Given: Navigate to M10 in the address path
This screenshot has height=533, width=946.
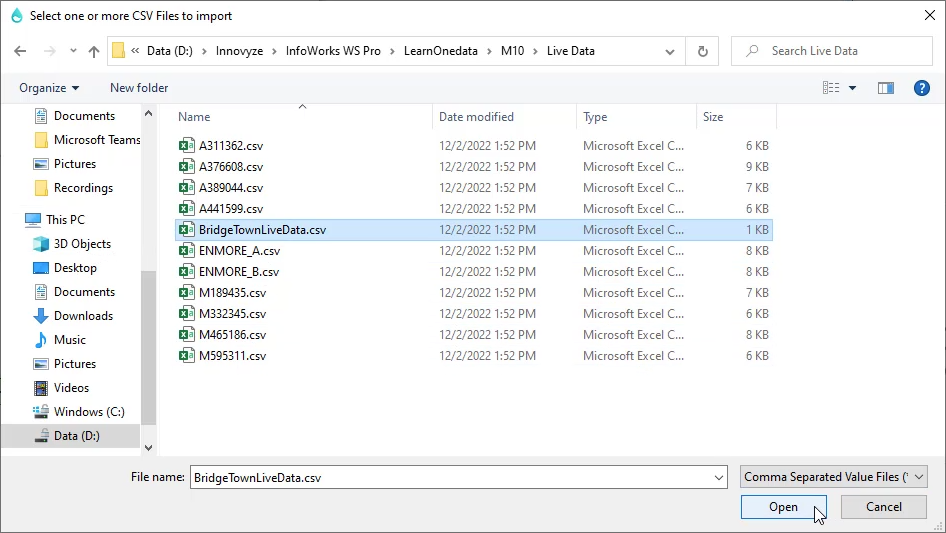Looking at the screenshot, I should click(512, 51).
